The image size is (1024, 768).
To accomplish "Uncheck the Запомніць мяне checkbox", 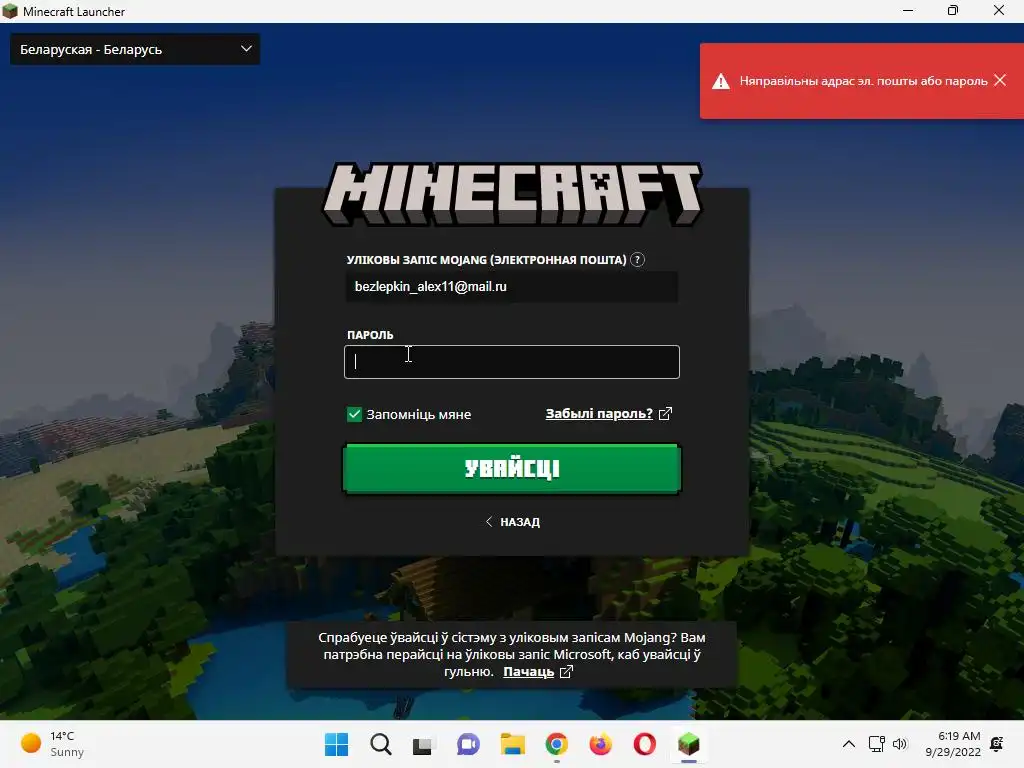I will (354, 414).
